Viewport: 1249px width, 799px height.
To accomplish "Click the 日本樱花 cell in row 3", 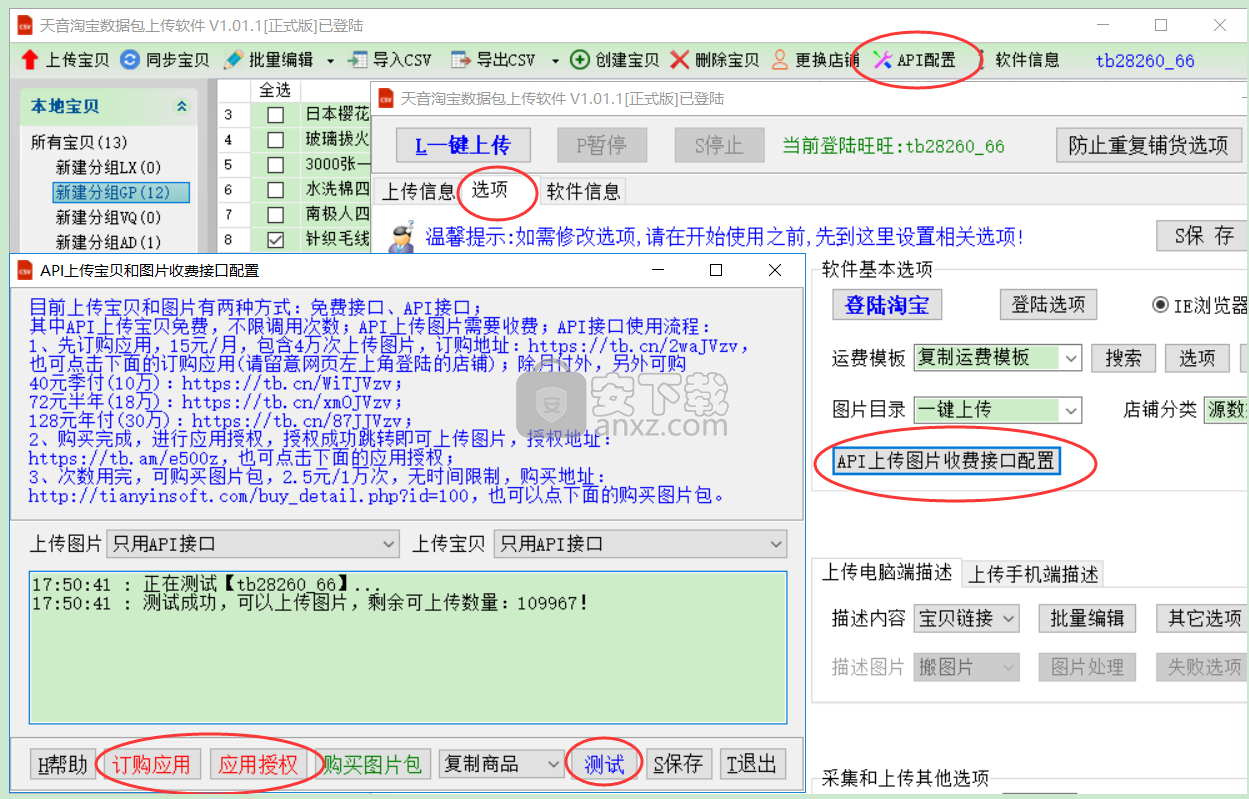I will 338,115.
